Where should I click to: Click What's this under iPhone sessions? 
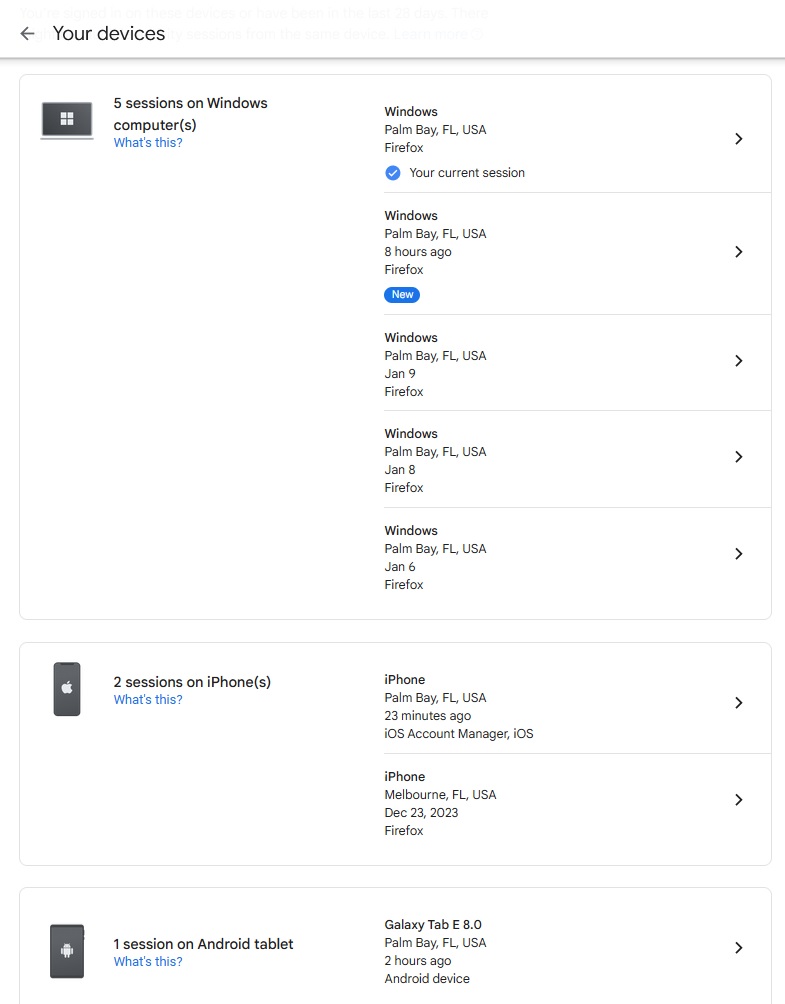click(148, 700)
